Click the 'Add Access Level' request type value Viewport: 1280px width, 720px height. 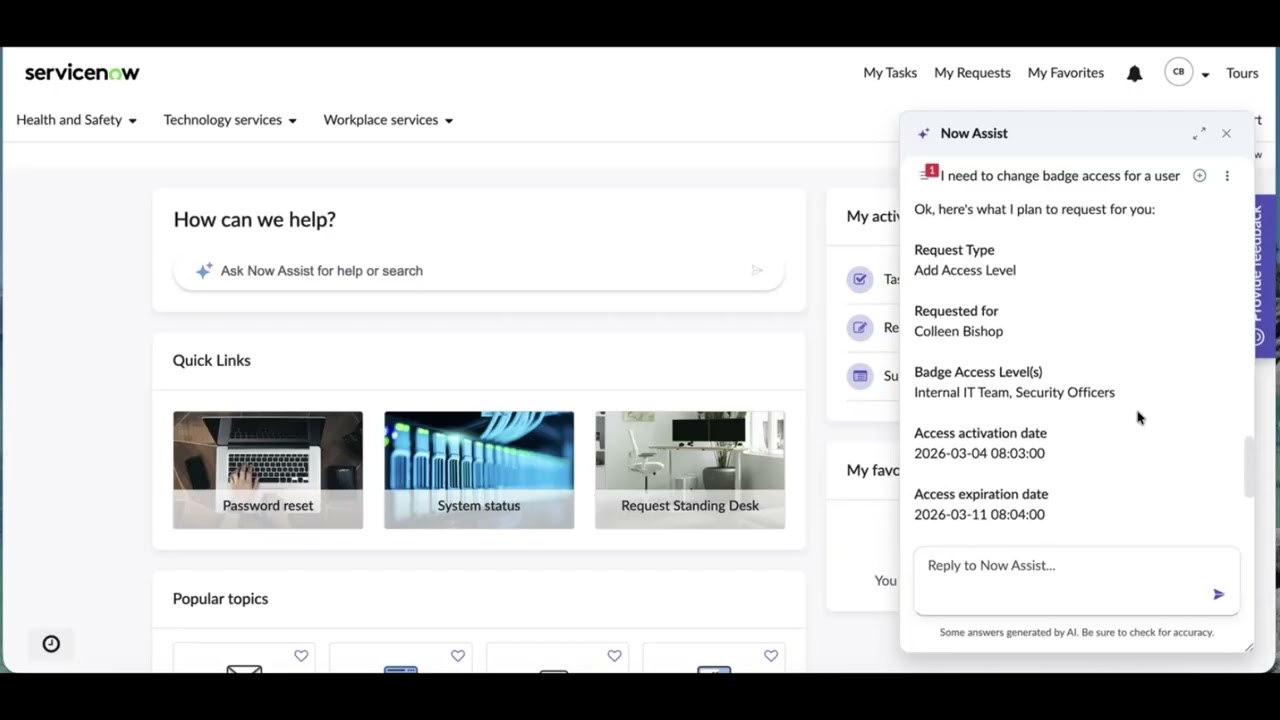[965, 270]
